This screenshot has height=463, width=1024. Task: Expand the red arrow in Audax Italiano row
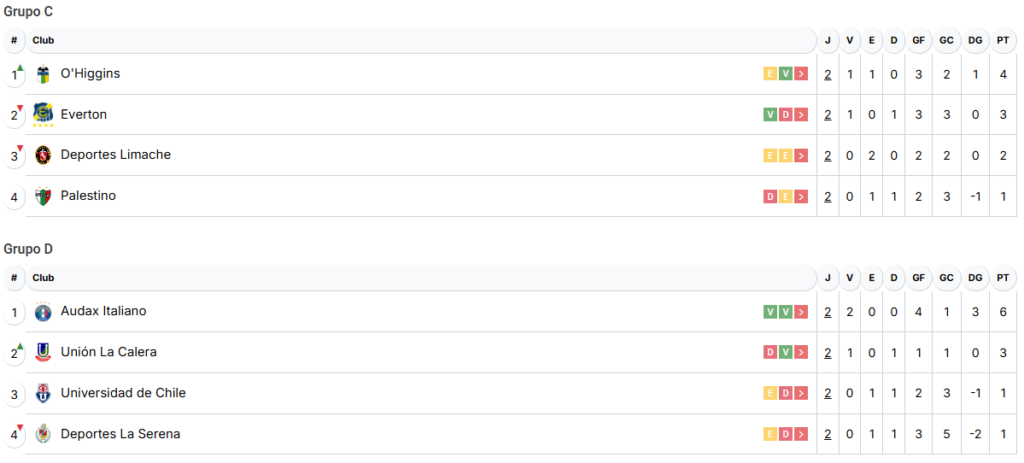801,312
